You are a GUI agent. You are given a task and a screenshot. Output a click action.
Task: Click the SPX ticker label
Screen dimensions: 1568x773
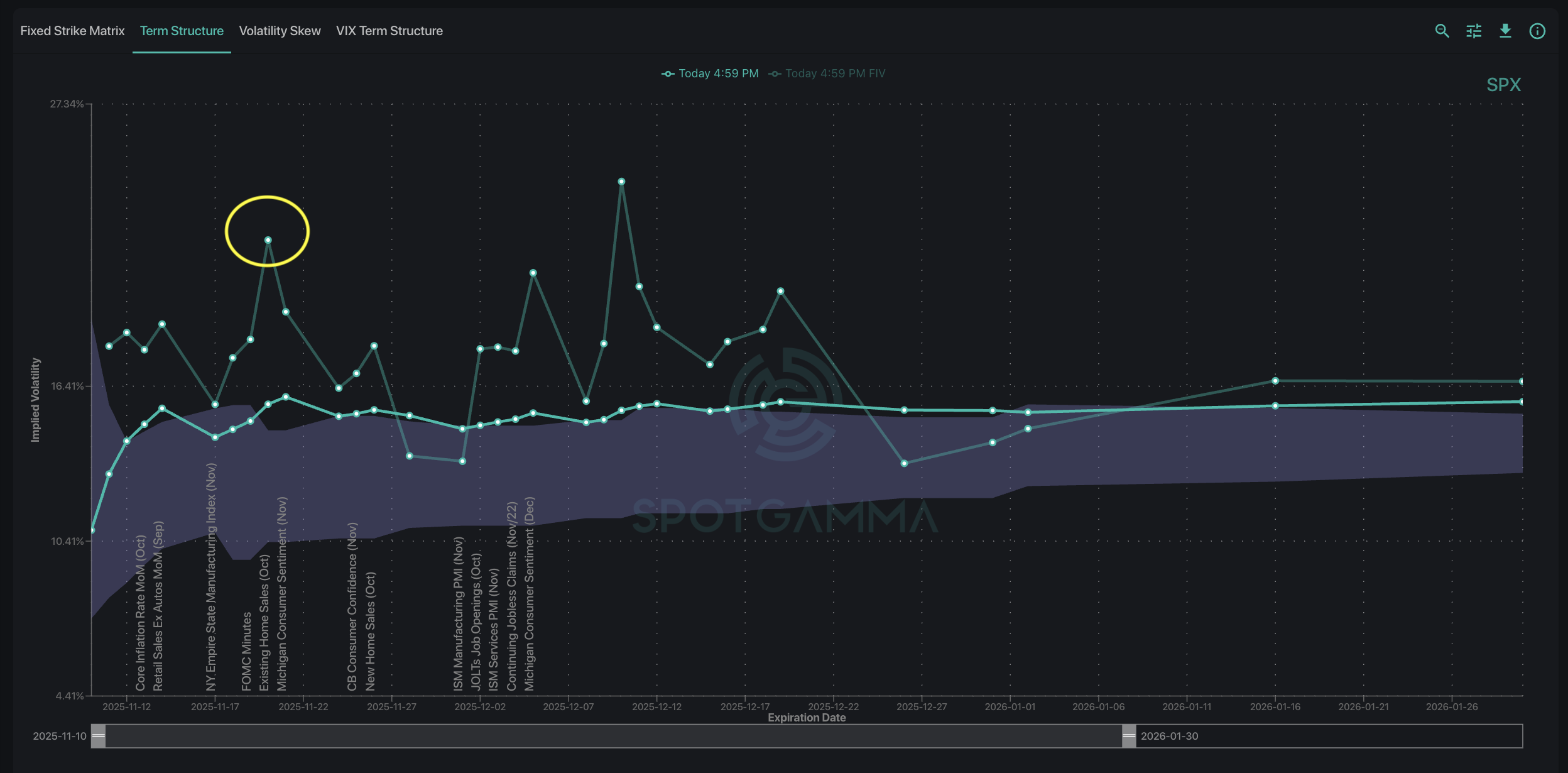tap(1503, 85)
